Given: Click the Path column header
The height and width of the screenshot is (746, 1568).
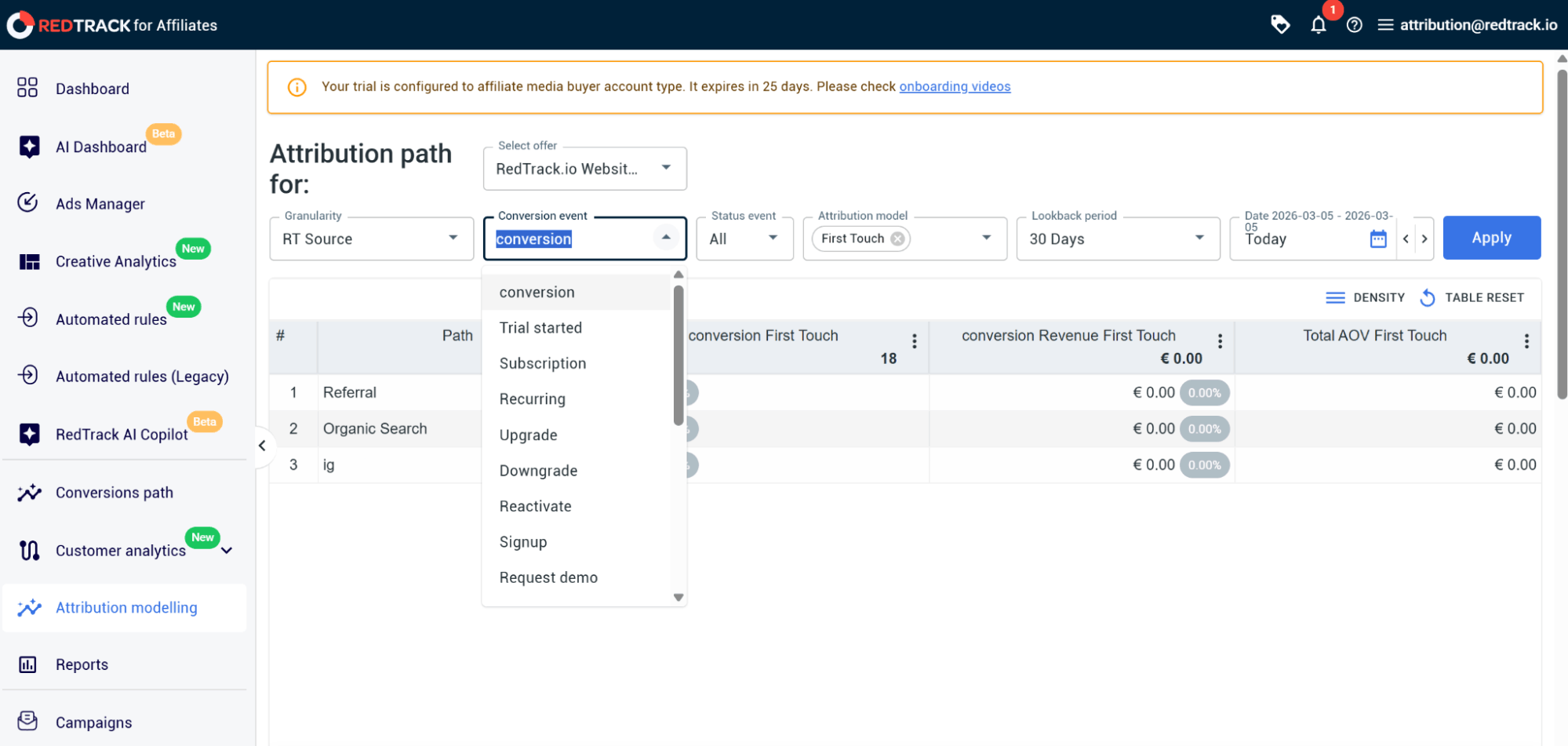Looking at the screenshot, I should (x=457, y=336).
